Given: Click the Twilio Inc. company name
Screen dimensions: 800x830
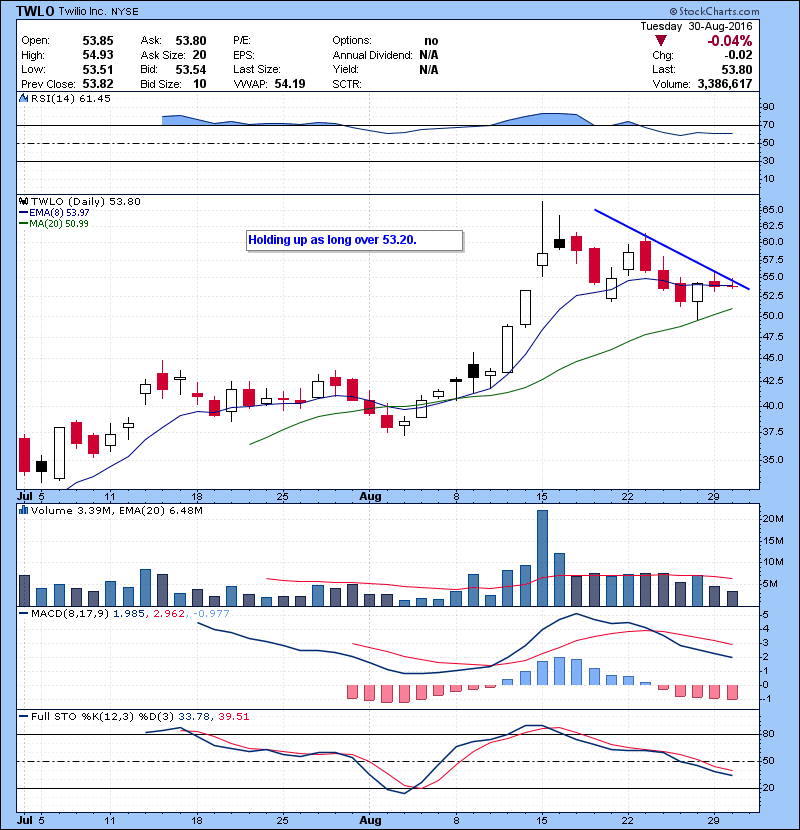Looking at the screenshot, I should point(83,12).
